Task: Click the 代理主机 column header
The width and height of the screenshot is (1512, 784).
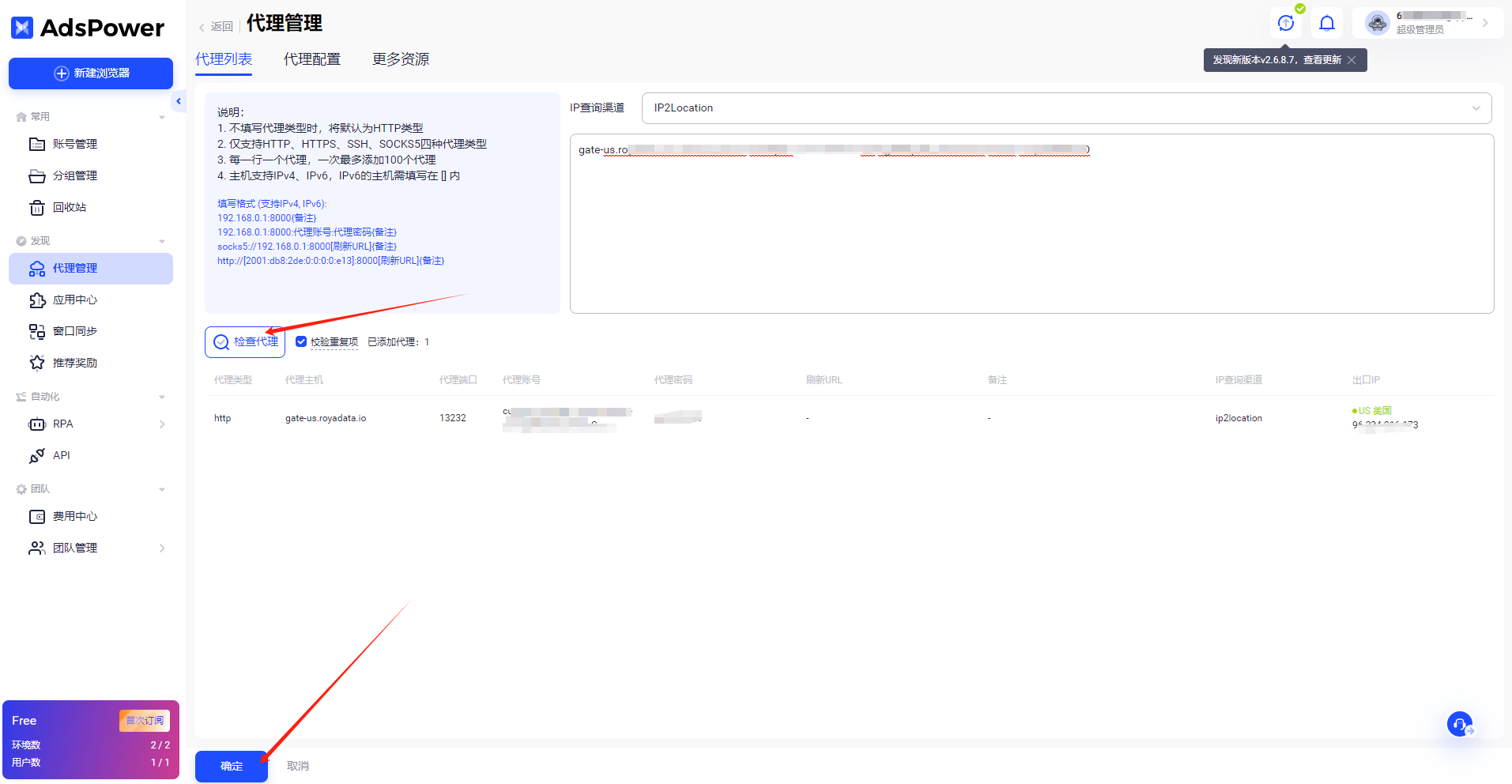Action: tap(304, 380)
